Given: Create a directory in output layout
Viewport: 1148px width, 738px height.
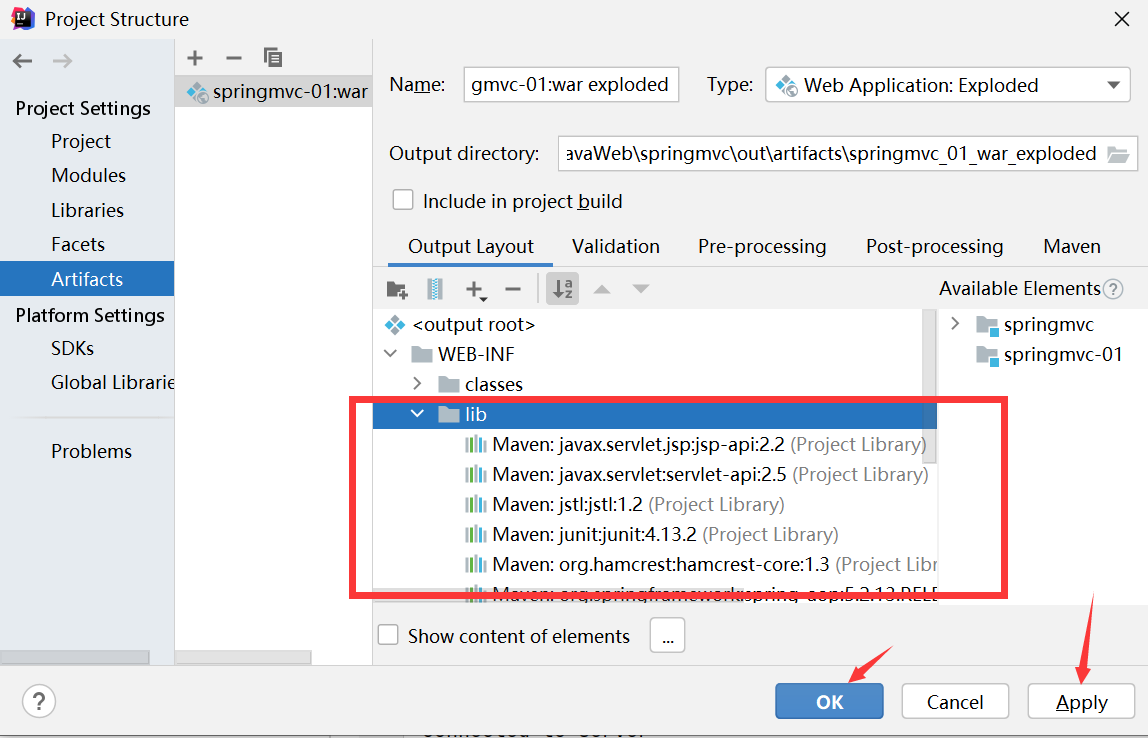Looking at the screenshot, I should [x=397, y=290].
